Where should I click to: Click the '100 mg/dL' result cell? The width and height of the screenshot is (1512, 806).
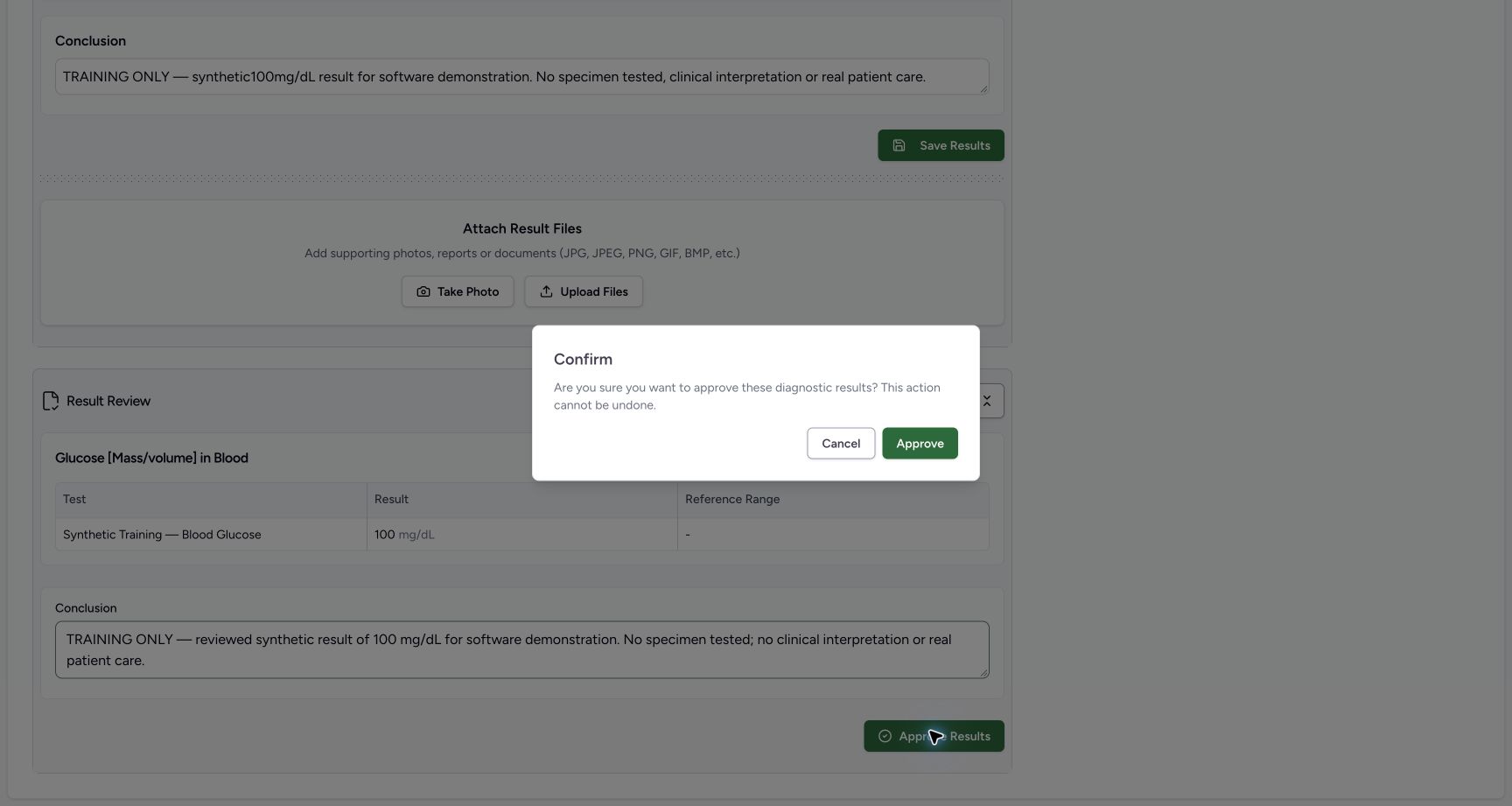click(522, 535)
